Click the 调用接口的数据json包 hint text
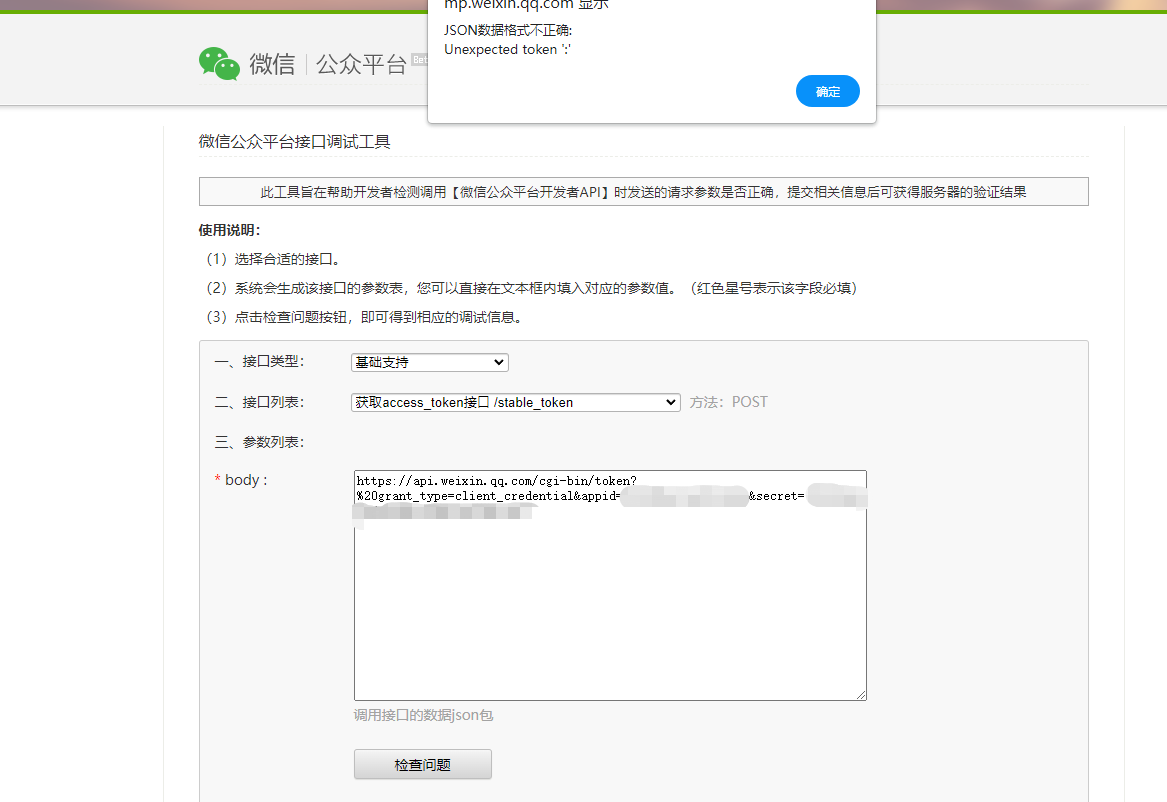 [423, 715]
